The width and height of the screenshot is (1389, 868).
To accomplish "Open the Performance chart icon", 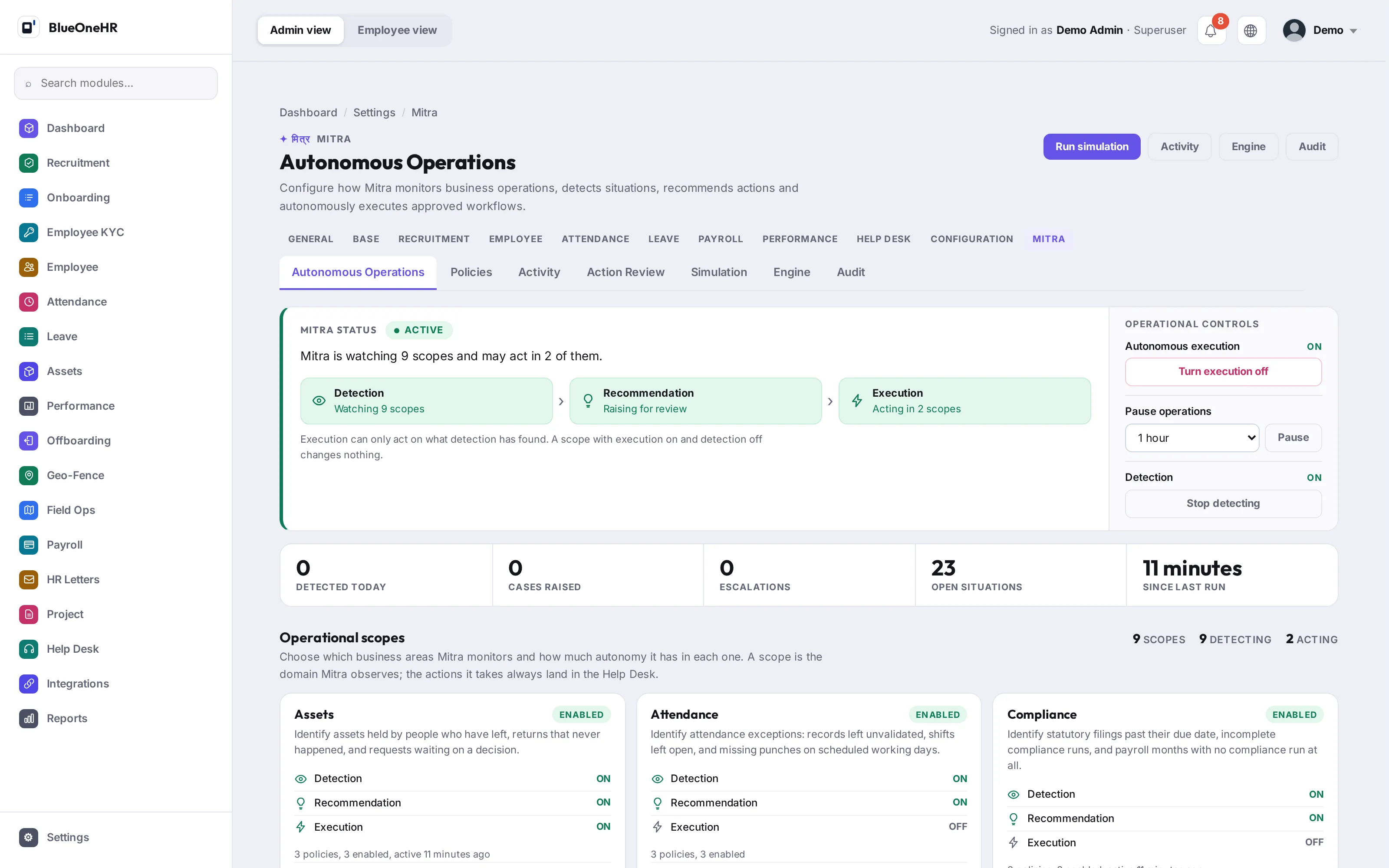I will 29,406.
